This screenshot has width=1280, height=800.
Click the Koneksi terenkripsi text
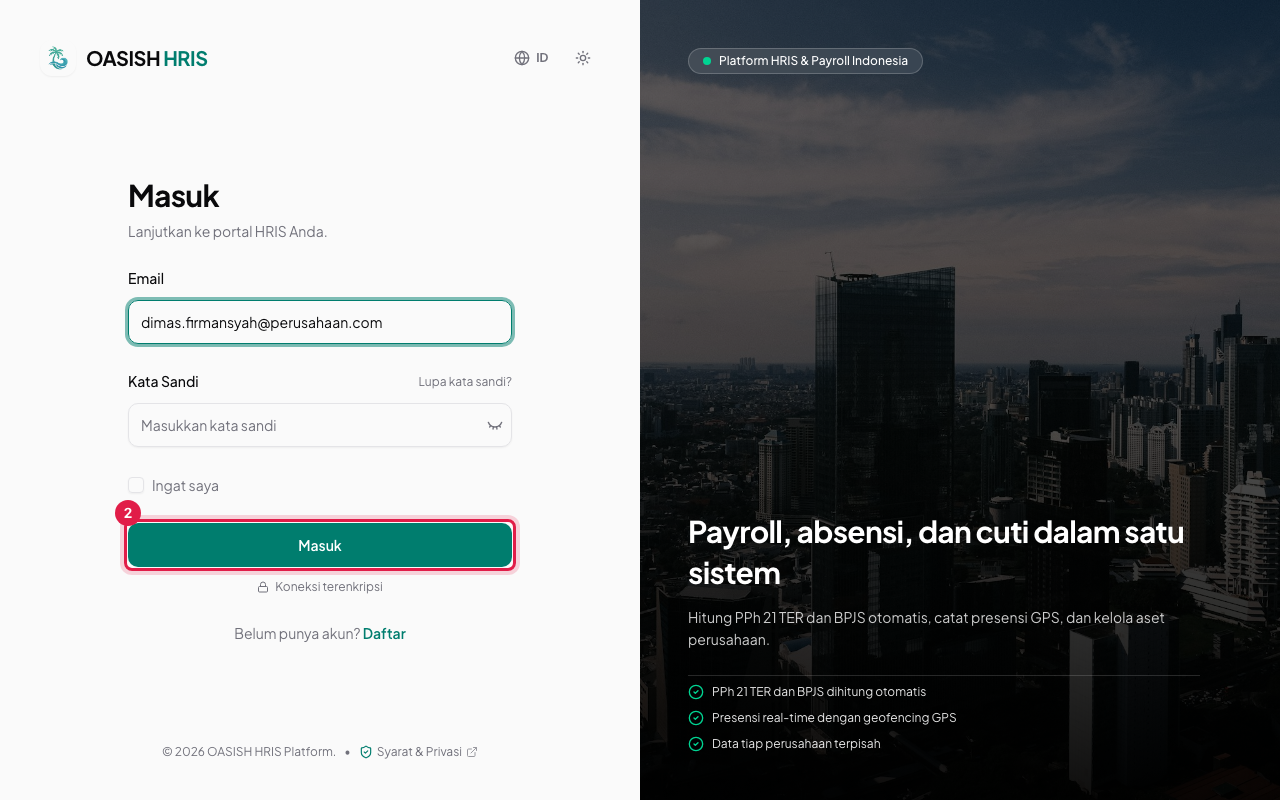(329, 587)
